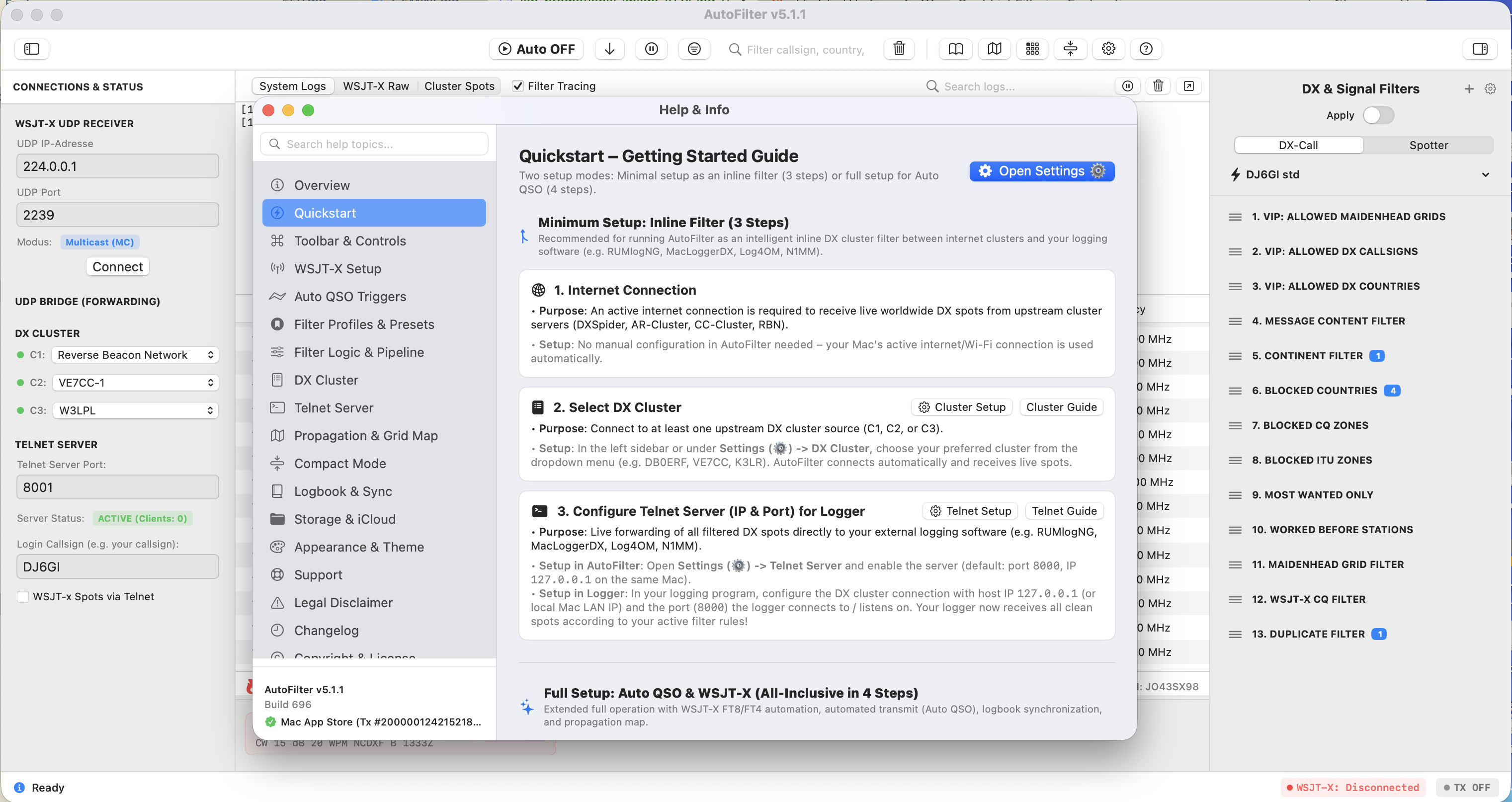Click the WSJT-X: Disconnected status indicator
The image size is (1512, 802).
[x=1353, y=787]
